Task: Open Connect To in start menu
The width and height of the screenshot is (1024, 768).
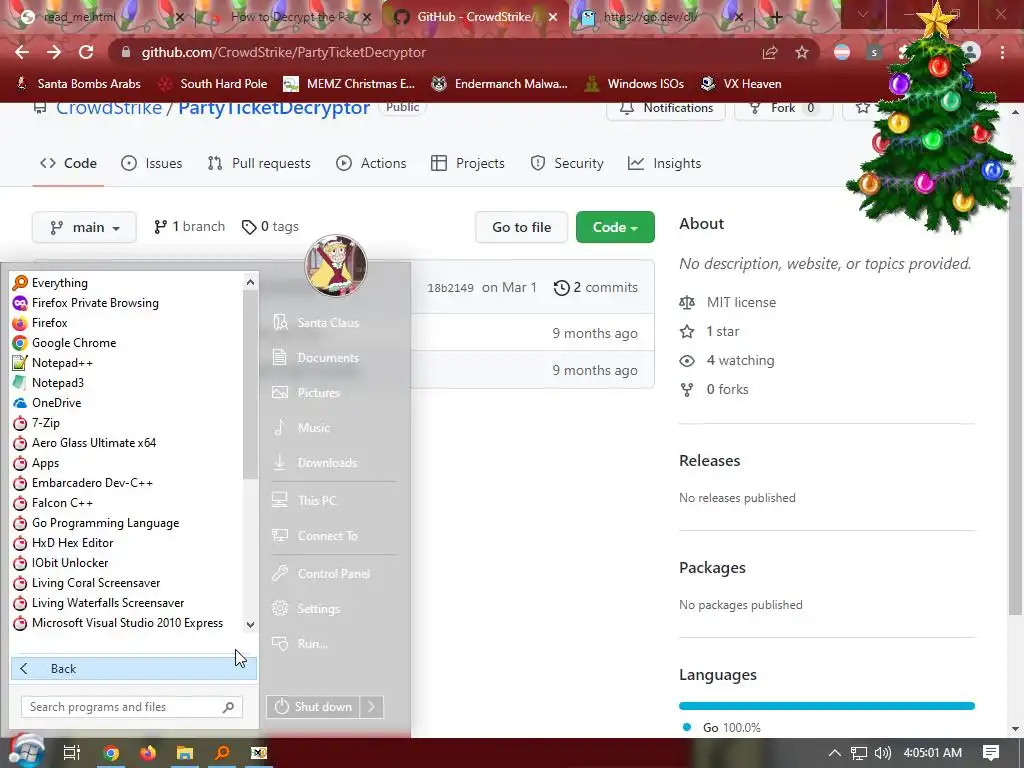Action: click(315, 536)
